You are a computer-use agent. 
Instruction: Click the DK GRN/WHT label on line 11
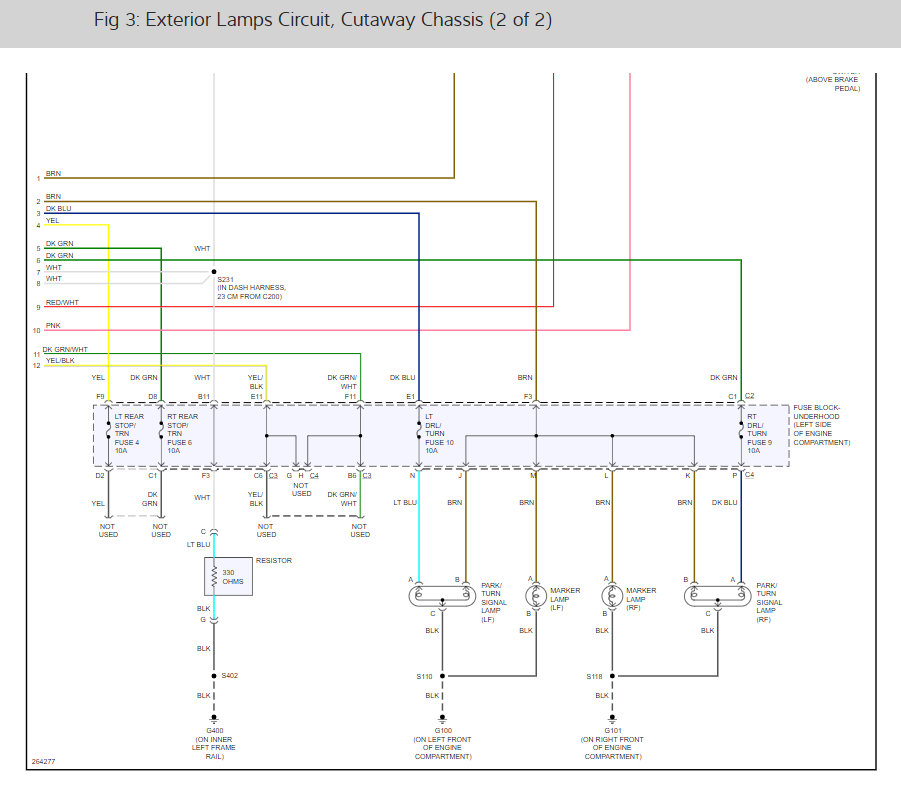[x=65, y=349]
